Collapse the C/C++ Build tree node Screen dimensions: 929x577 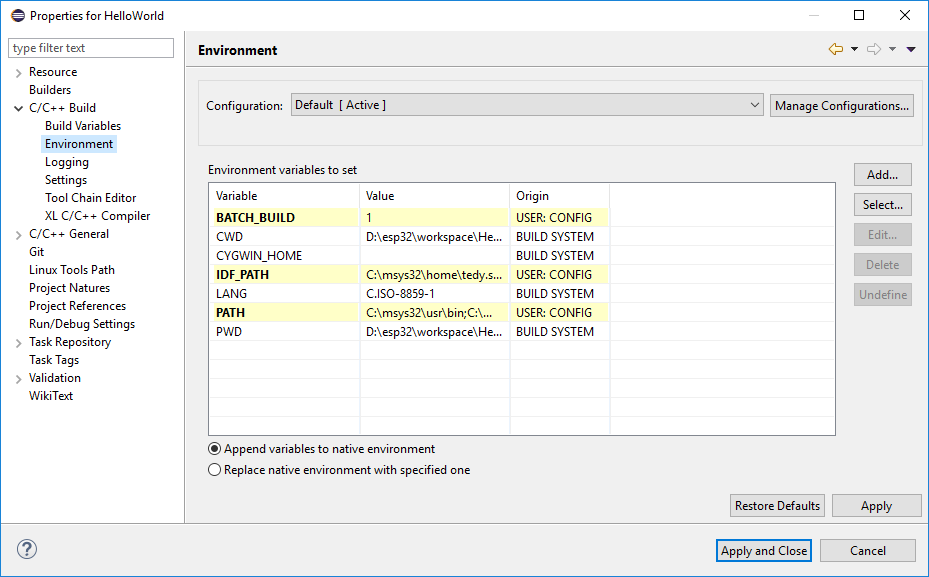[18, 108]
